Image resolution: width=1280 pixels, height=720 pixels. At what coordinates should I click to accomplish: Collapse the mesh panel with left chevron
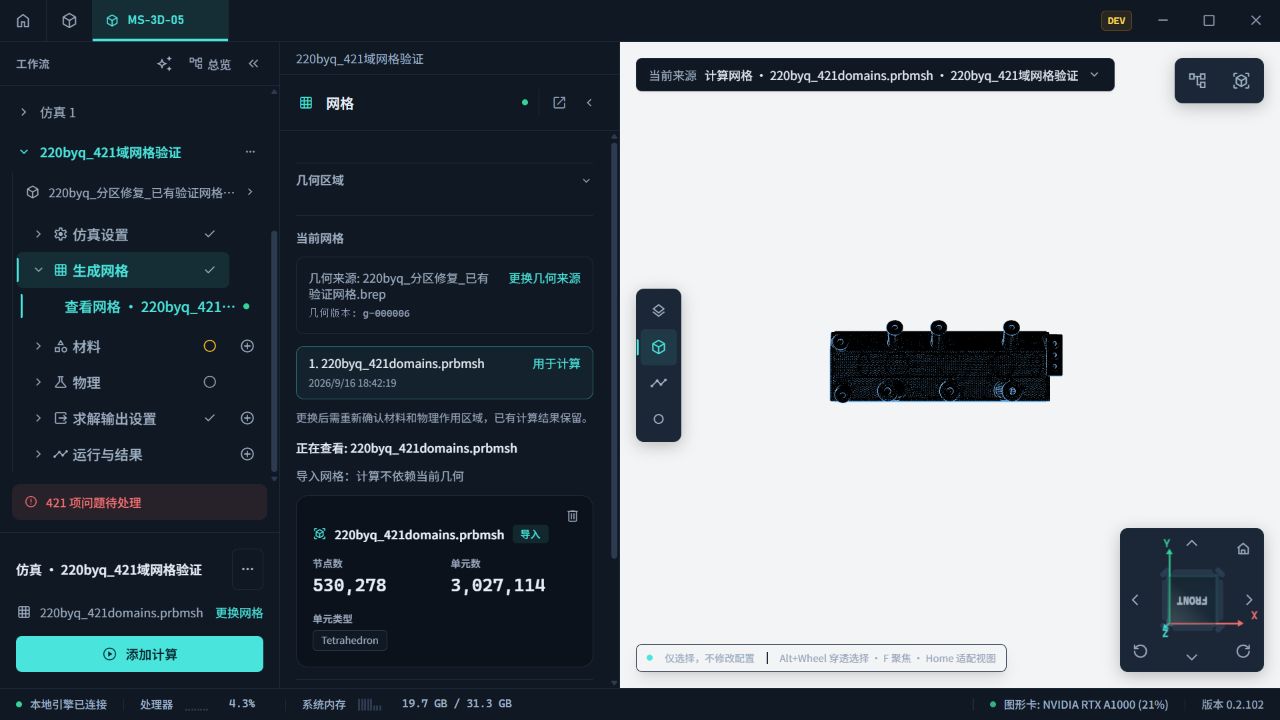(x=589, y=102)
